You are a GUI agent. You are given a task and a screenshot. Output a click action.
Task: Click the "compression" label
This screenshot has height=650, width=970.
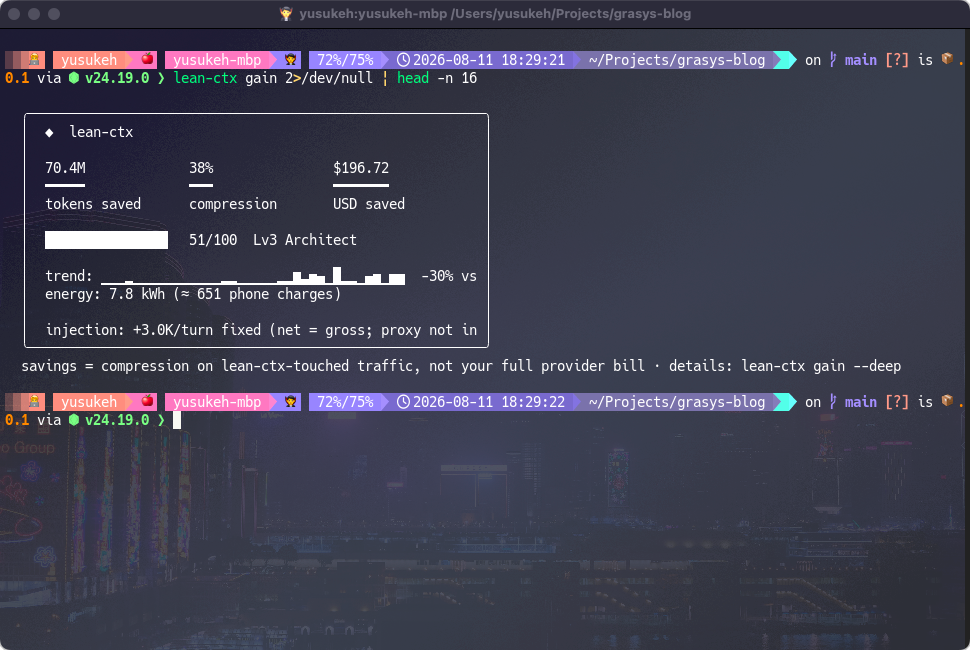tap(233, 204)
